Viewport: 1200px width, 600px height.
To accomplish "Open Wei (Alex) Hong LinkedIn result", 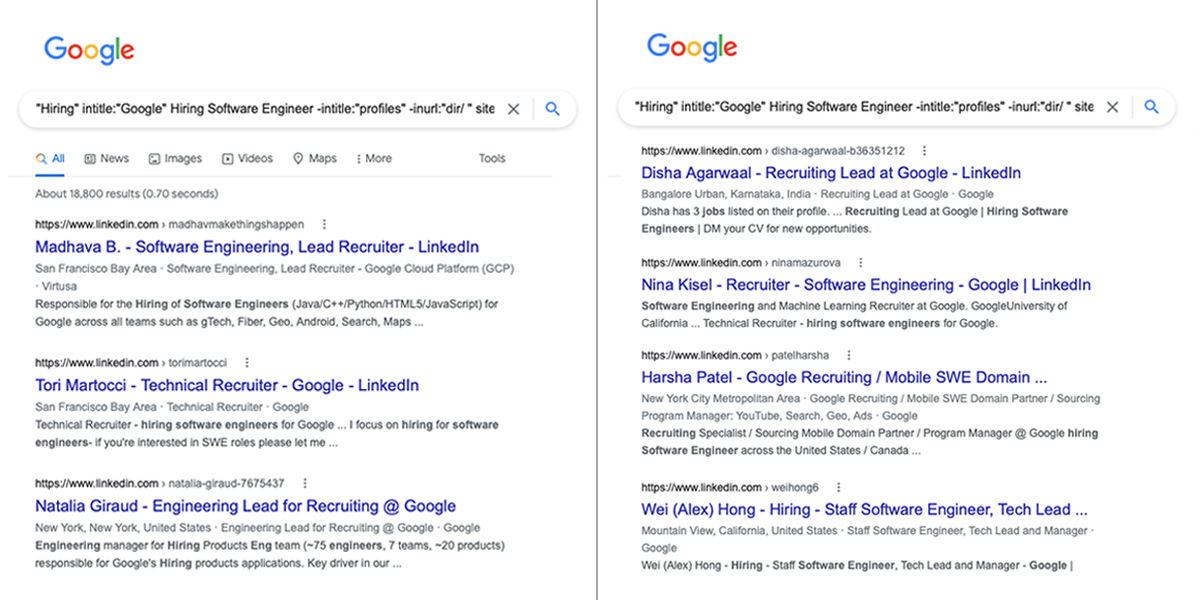I will coord(864,509).
